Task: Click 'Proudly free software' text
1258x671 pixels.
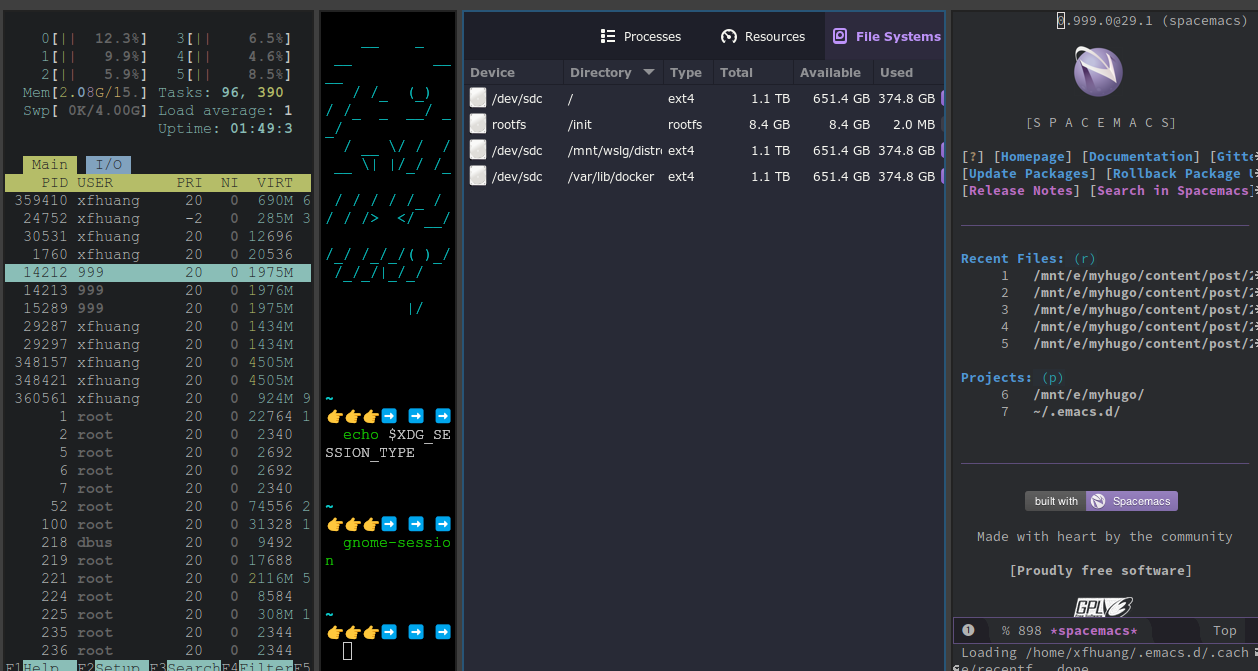Action: click(x=1101, y=570)
